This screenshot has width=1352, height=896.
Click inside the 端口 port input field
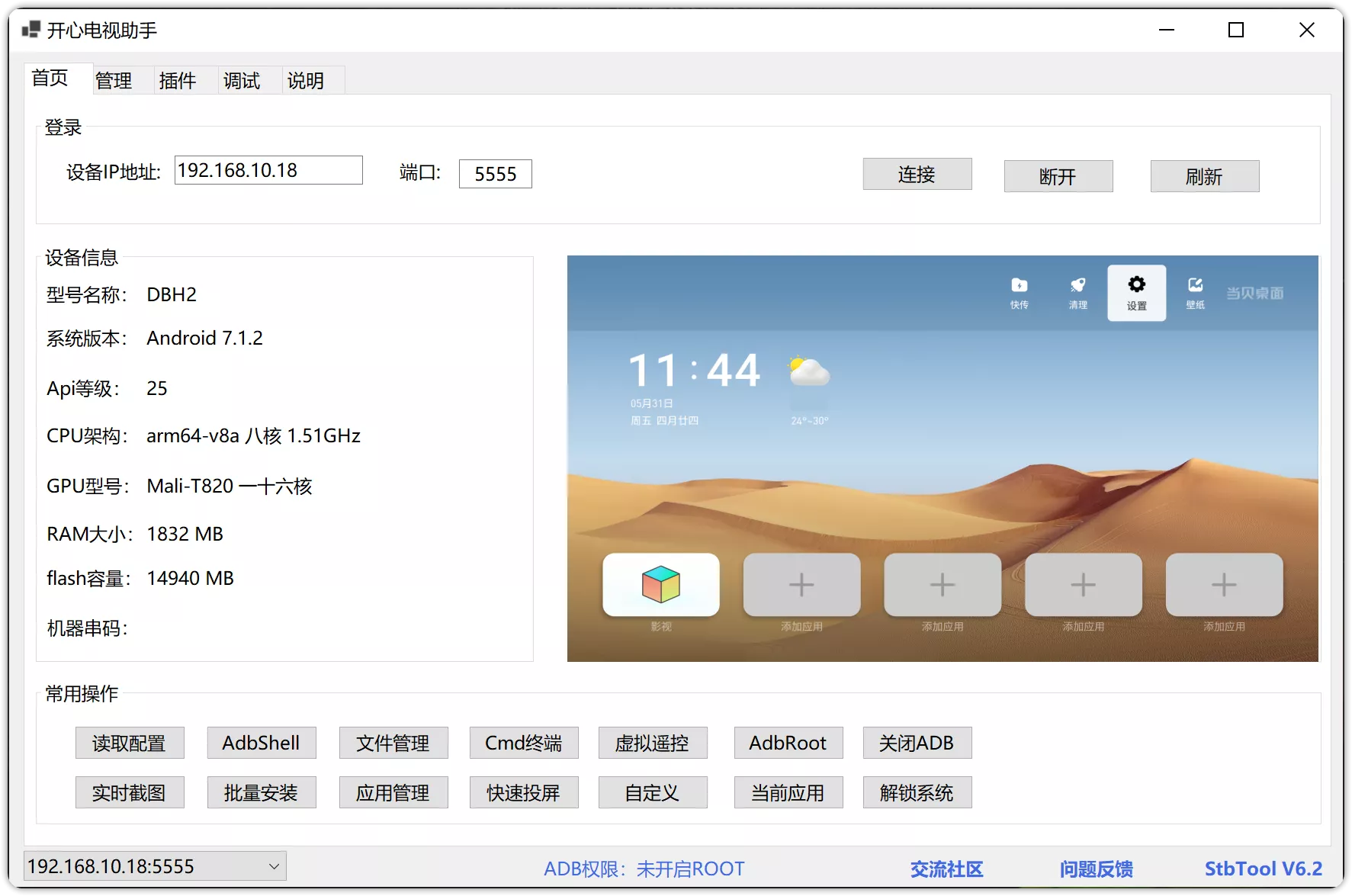(495, 173)
